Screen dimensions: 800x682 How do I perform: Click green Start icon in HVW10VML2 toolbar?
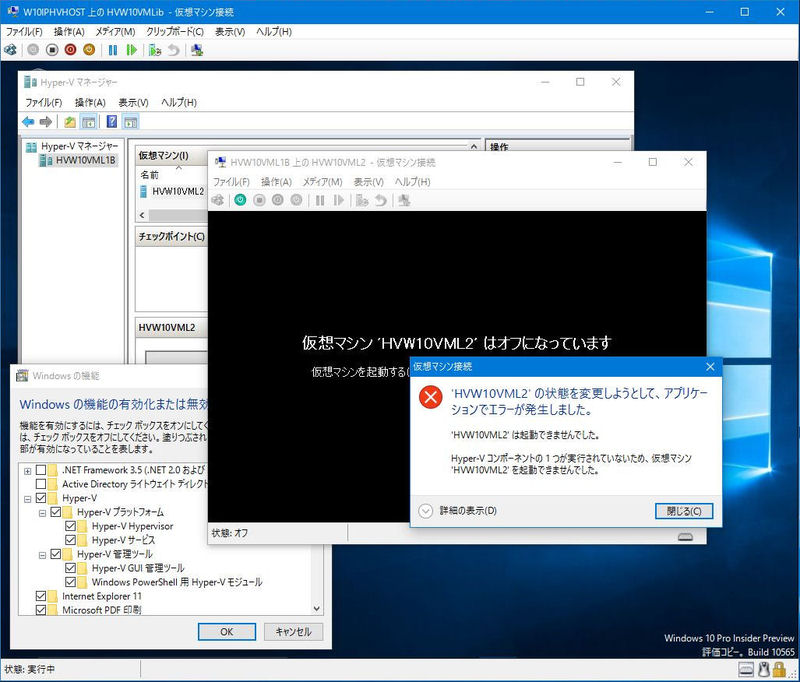(x=240, y=200)
